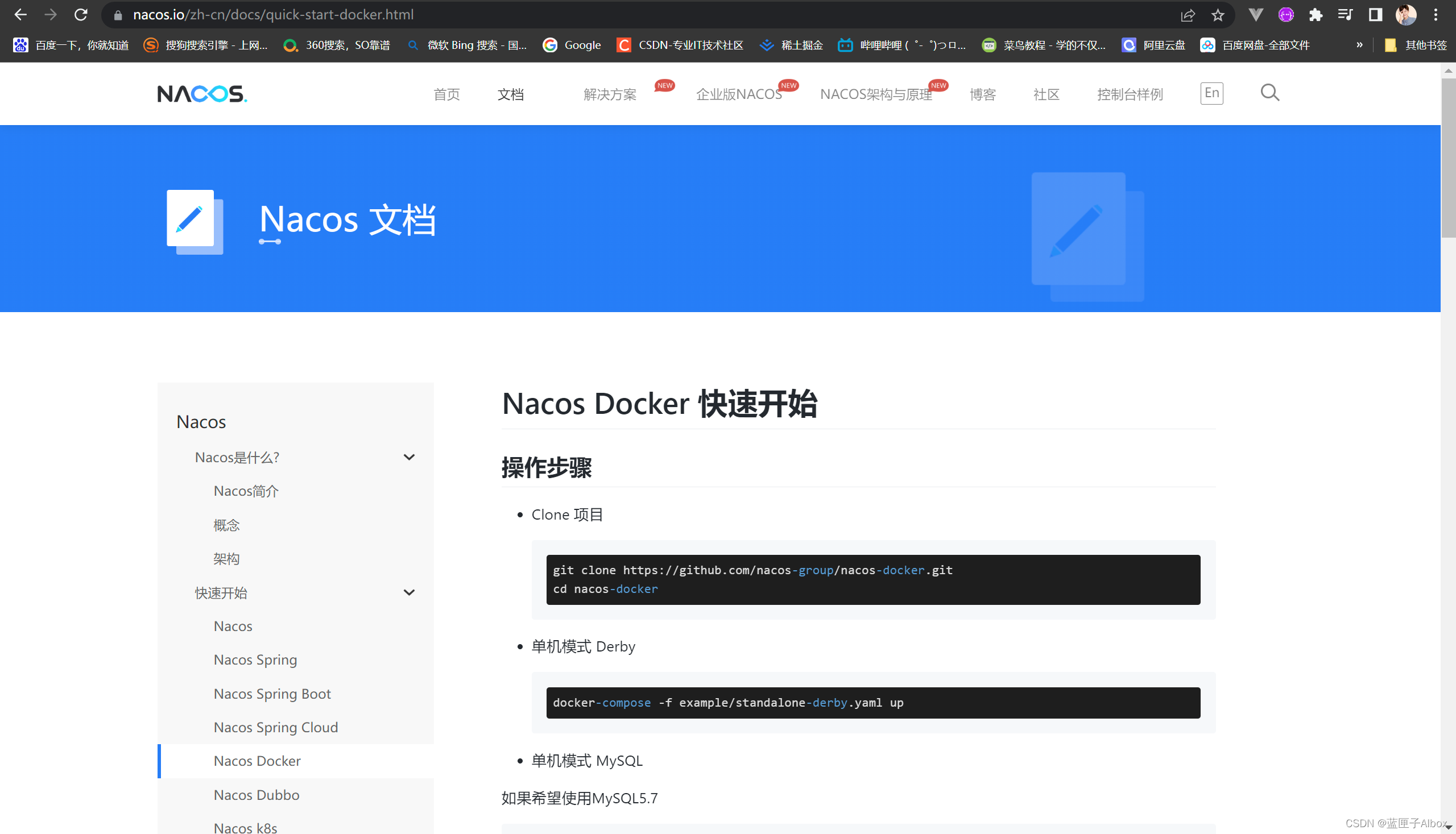1456x834 pixels.
Task: Toggle the browser side panel icon
Action: point(1375,15)
